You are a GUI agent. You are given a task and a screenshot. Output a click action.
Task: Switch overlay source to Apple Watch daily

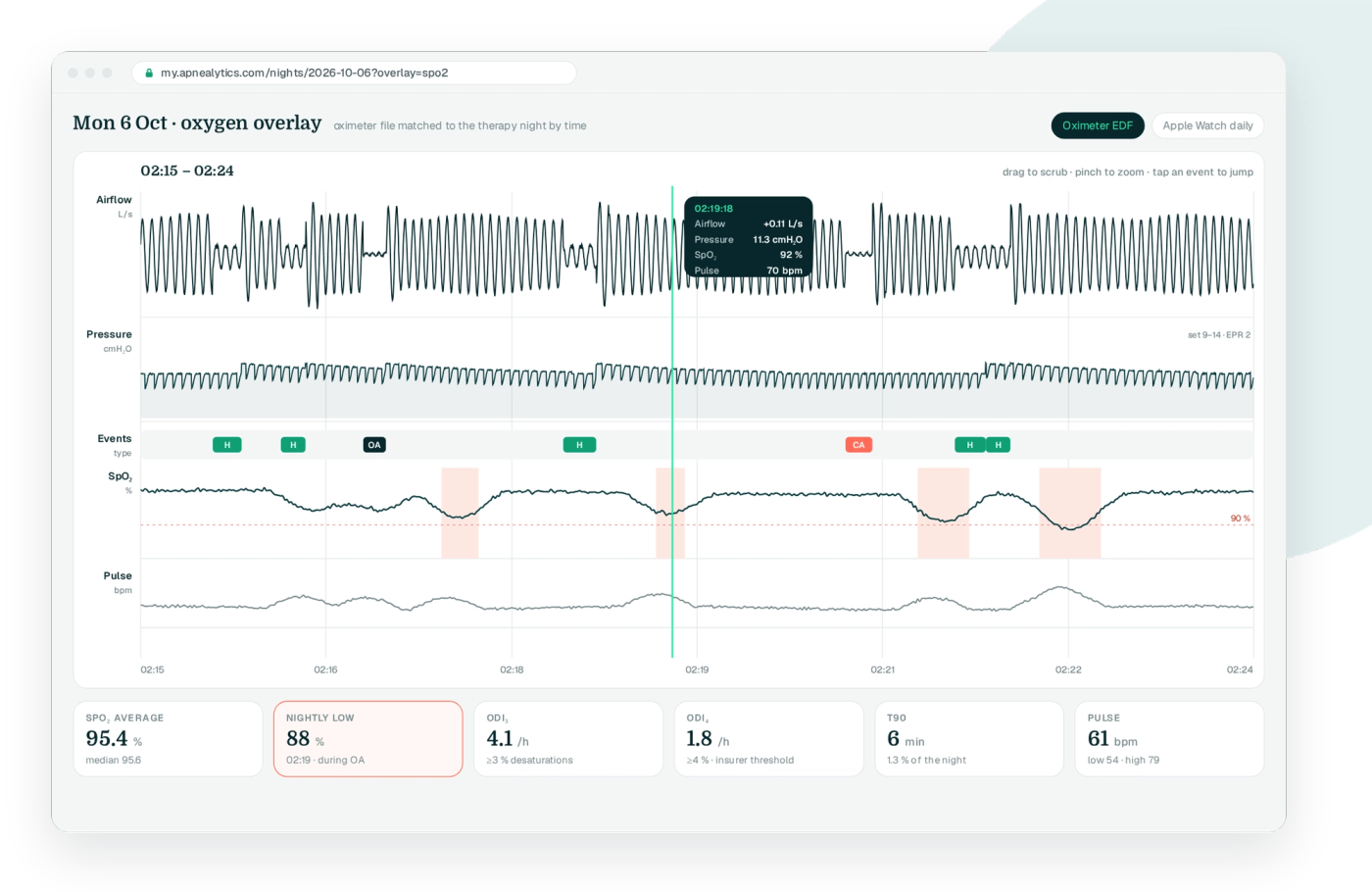[1207, 125]
